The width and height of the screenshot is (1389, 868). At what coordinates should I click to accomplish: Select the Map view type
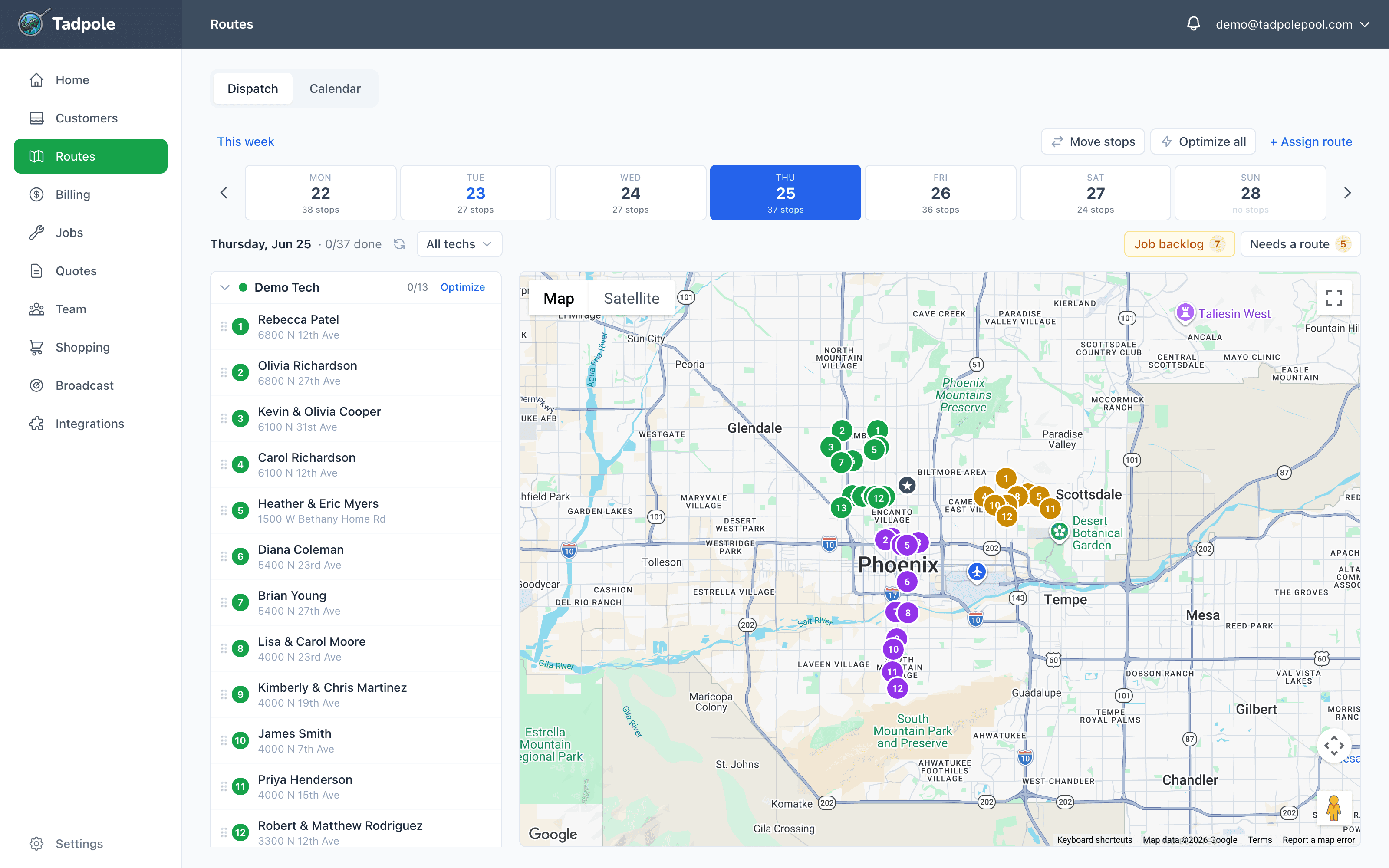559,299
